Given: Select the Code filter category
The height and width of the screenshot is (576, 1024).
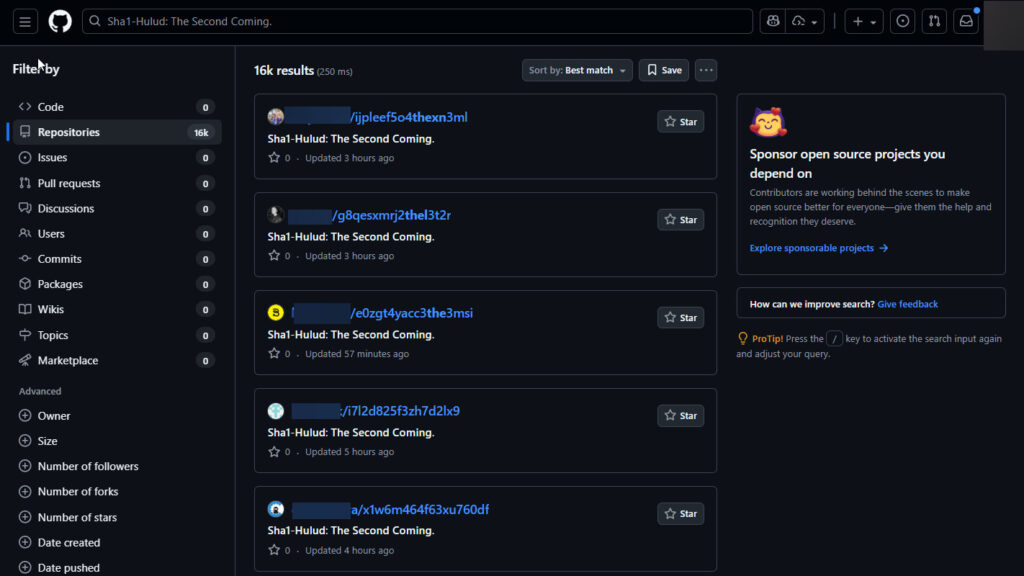Looking at the screenshot, I should point(50,107).
